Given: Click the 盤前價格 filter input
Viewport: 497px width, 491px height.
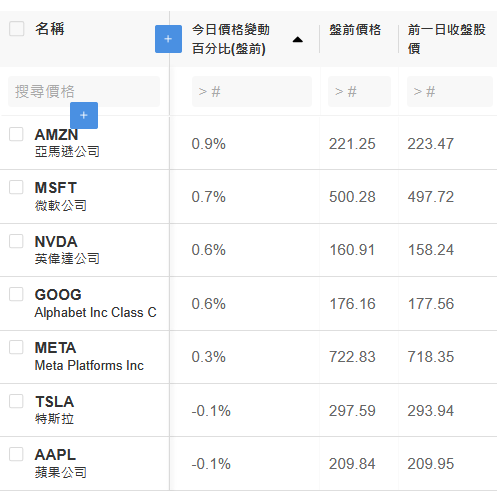Looking at the screenshot, I should (359, 92).
